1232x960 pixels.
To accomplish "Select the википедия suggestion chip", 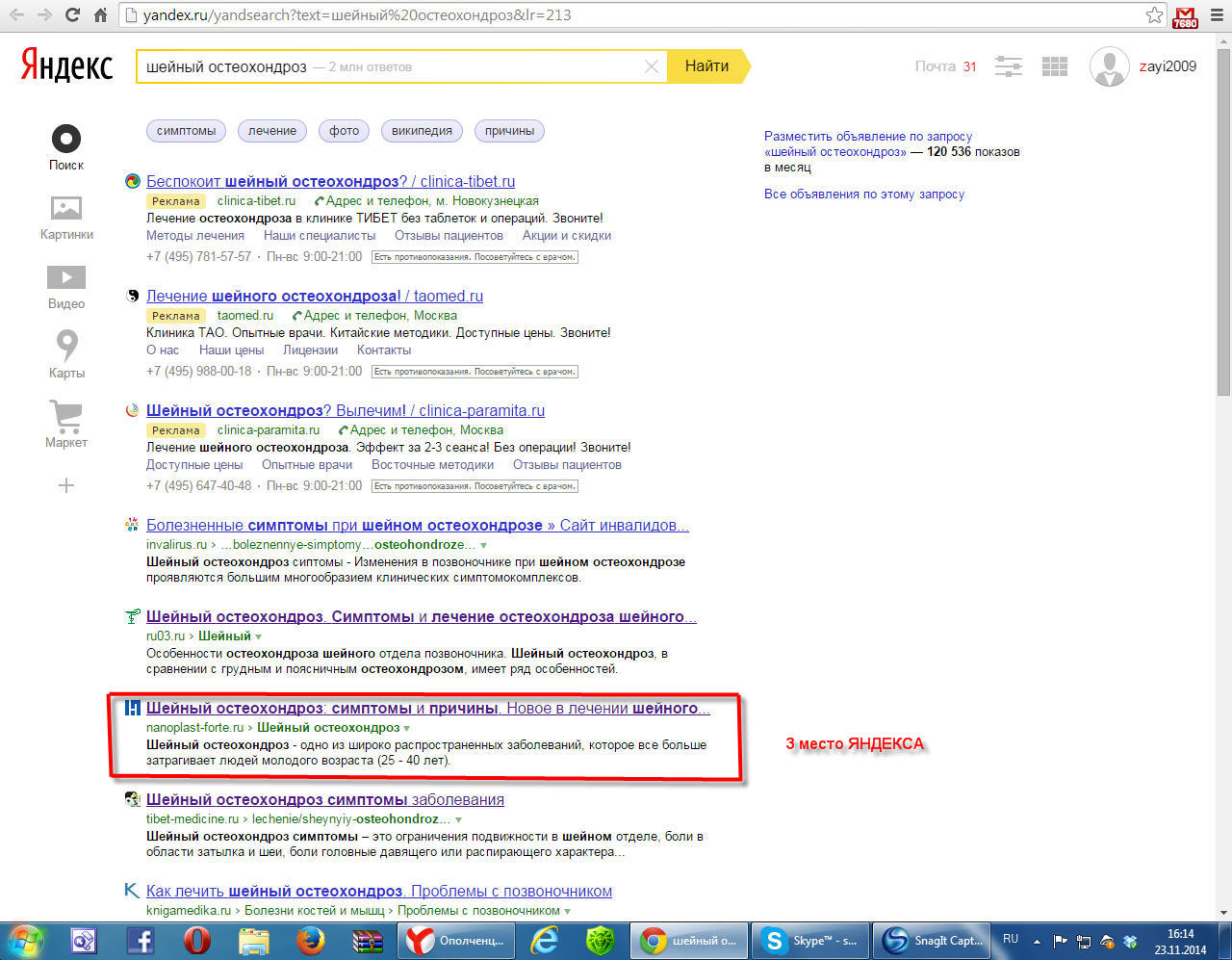I will (422, 131).
